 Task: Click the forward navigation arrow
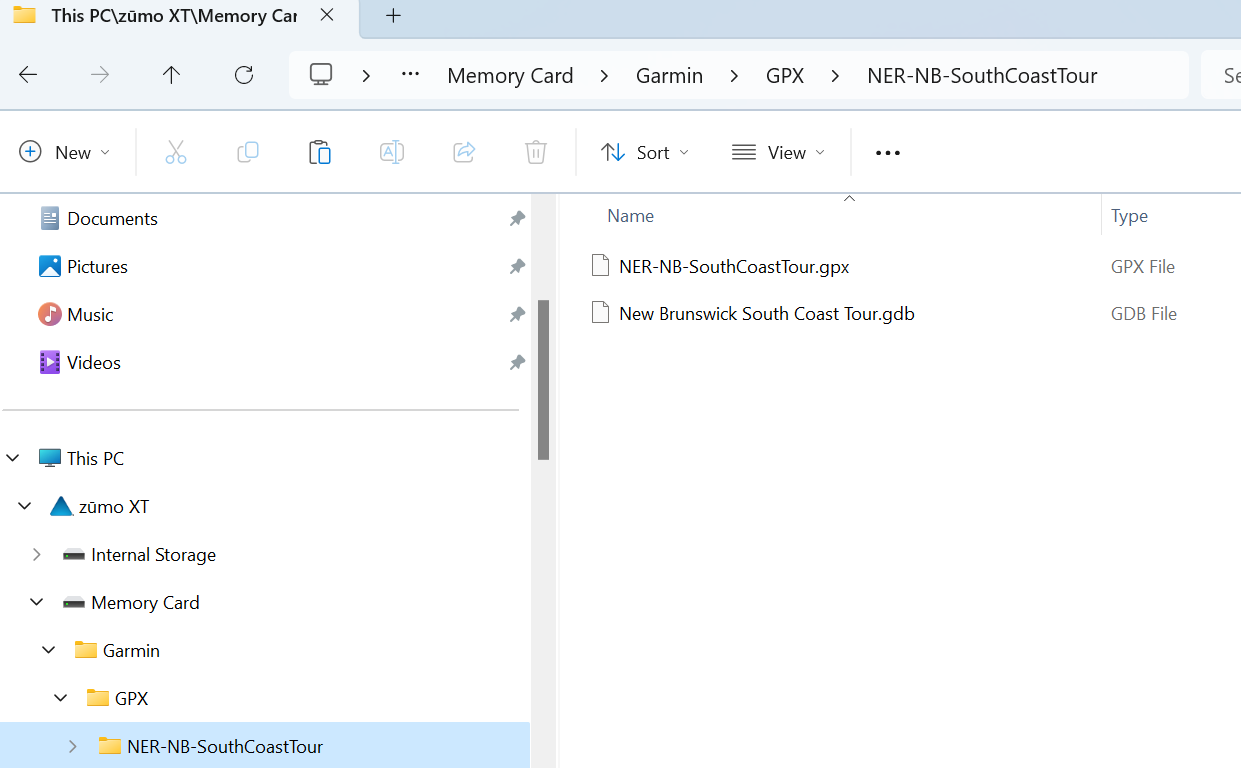[x=100, y=75]
